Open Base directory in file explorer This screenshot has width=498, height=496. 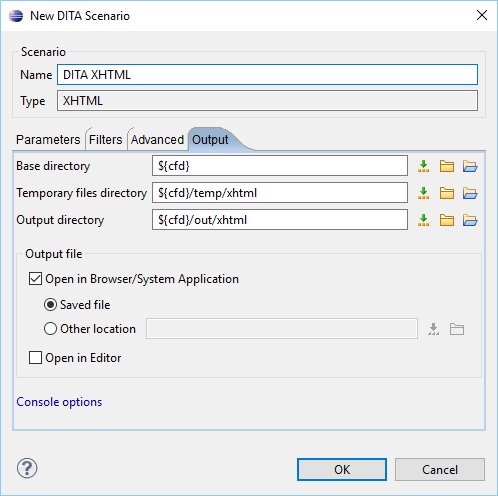point(470,166)
